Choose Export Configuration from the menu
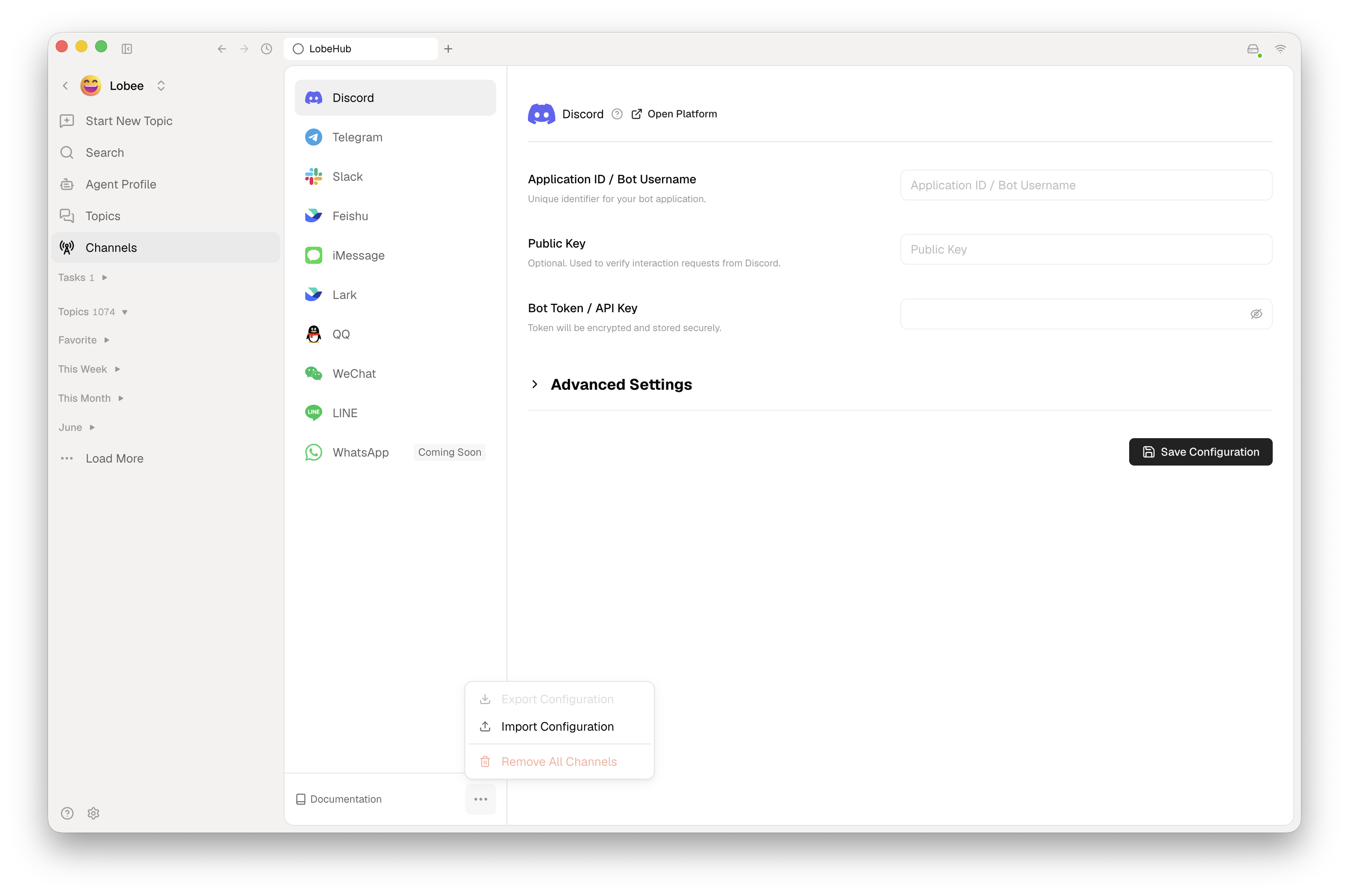 (x=560, y=699)
